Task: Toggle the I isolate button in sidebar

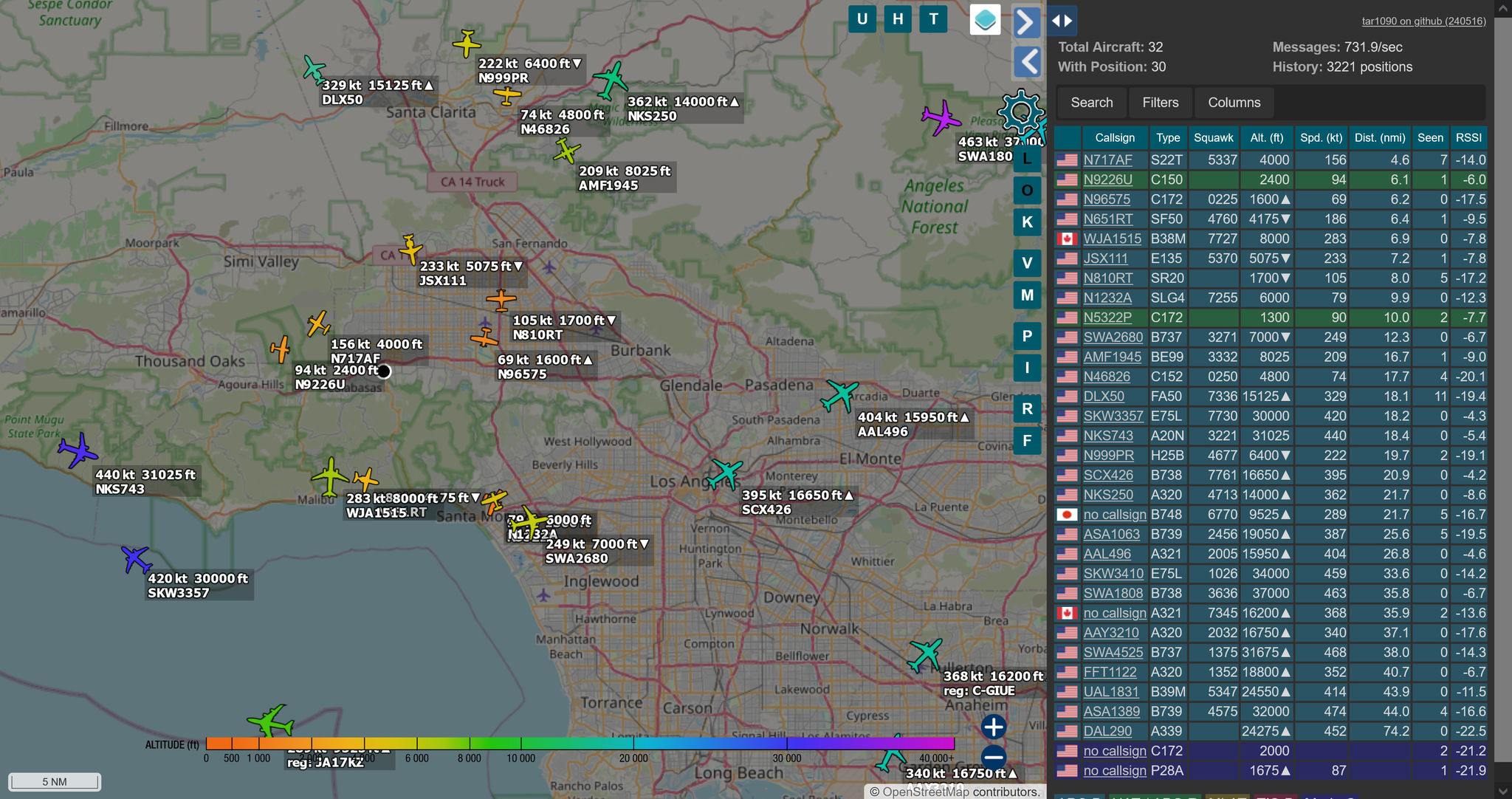Action: (x=1026, y=367)
